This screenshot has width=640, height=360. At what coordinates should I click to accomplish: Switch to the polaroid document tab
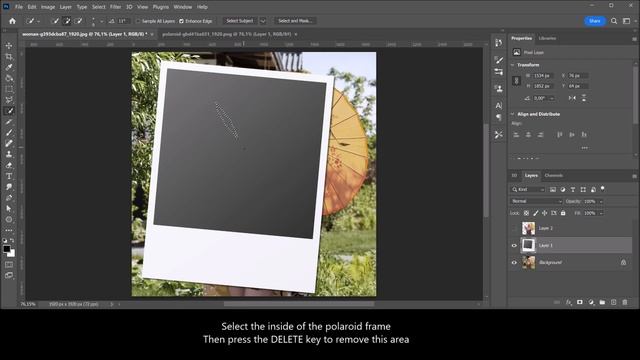227,34
